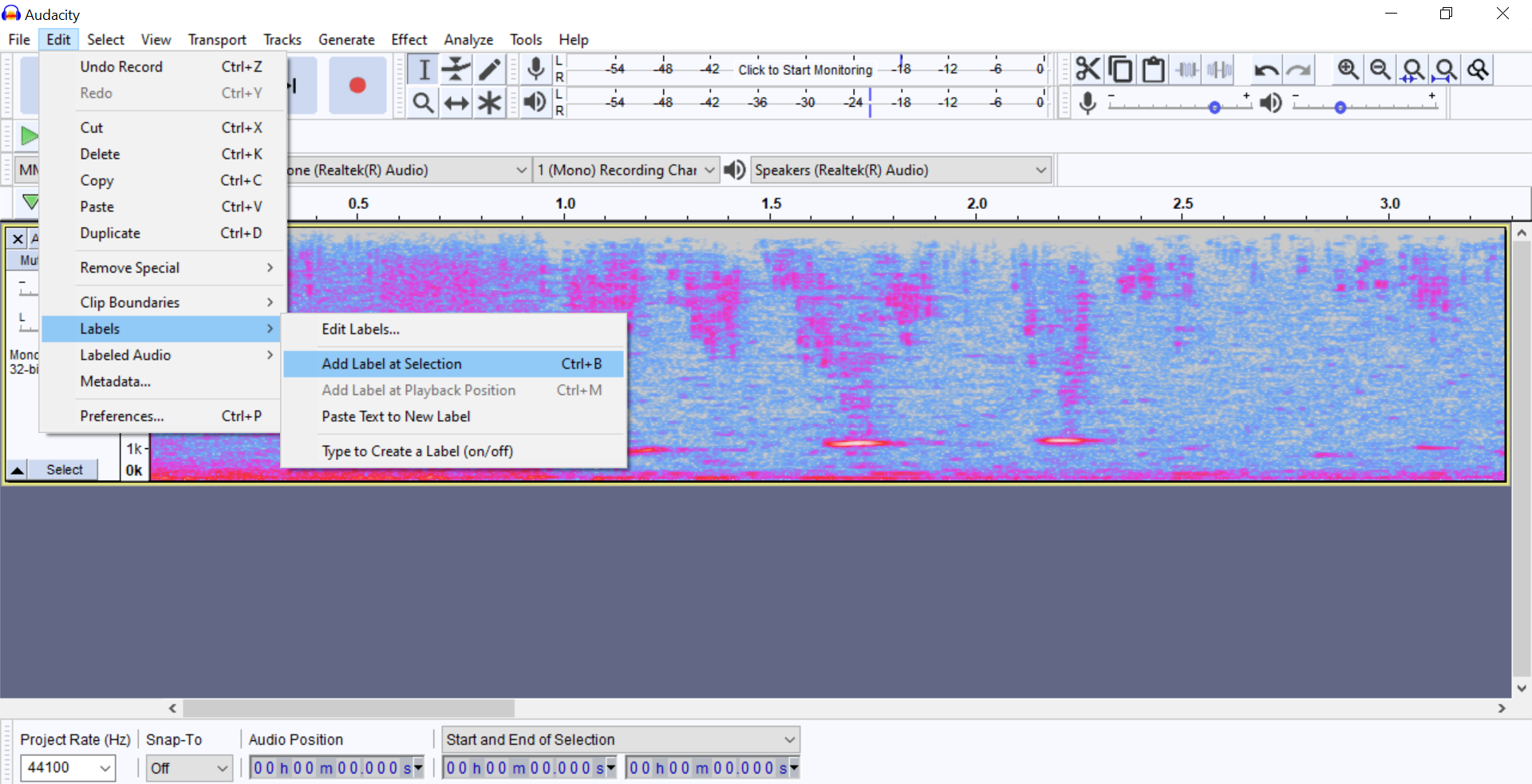Viewport: 1532px width, 784px height.
Task: Click the speaker icon beside Speakers device
Action: (735, 170)
